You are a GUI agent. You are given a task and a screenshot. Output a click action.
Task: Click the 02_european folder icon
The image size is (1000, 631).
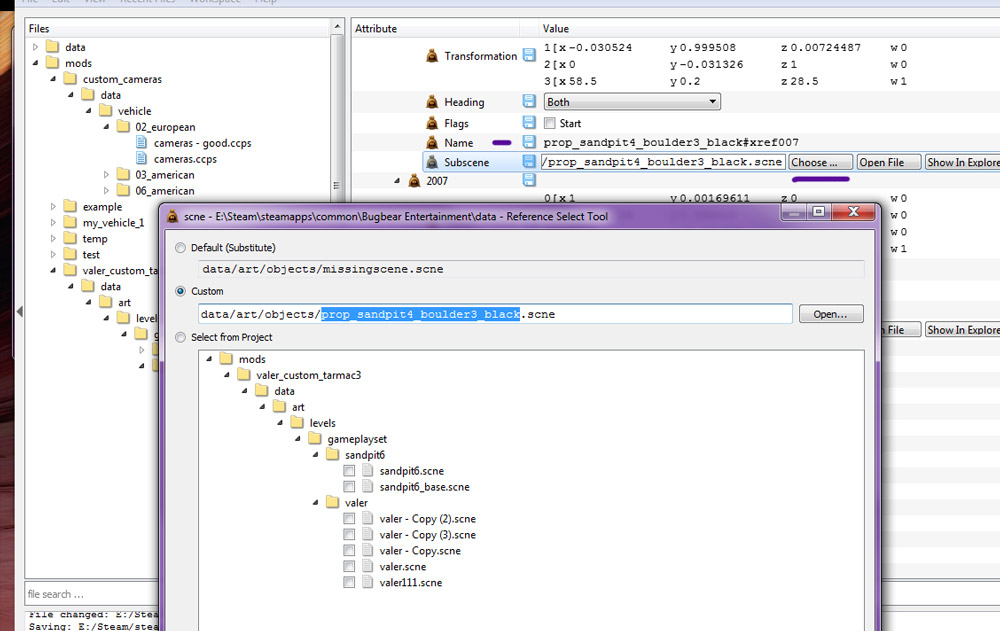tap(123, 126)
